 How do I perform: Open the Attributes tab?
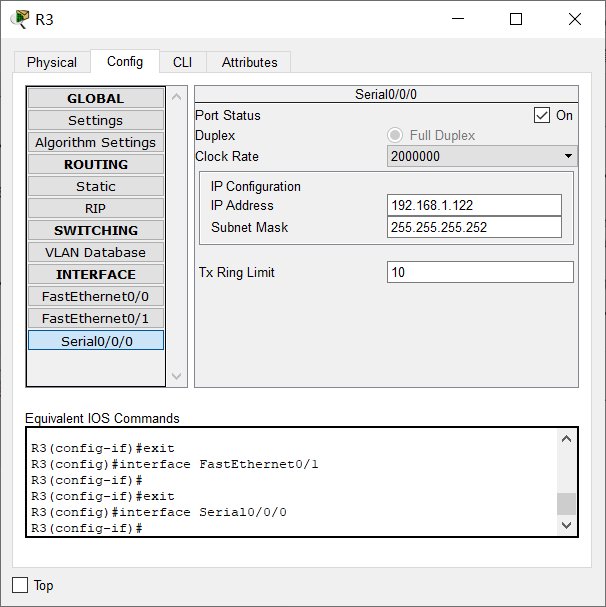coord(249,62)
